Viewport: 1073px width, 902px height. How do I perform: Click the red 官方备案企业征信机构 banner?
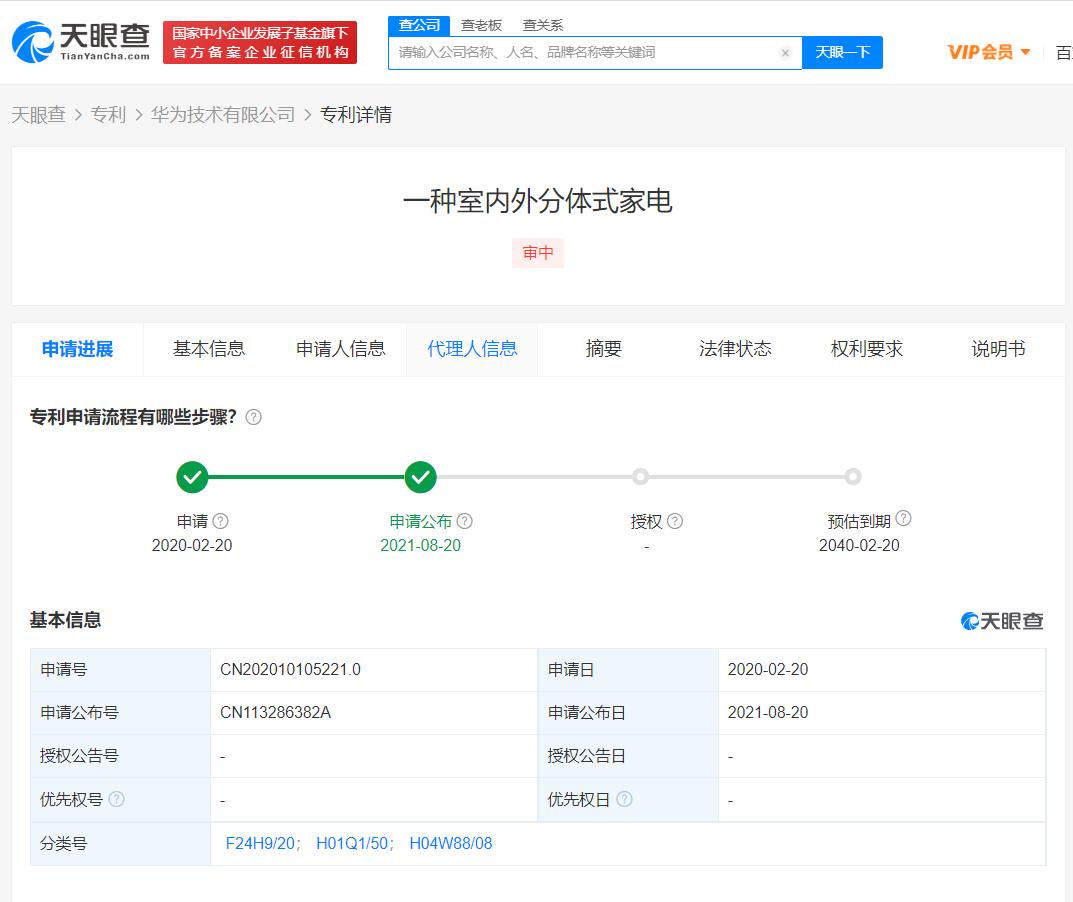coord(260,42)
